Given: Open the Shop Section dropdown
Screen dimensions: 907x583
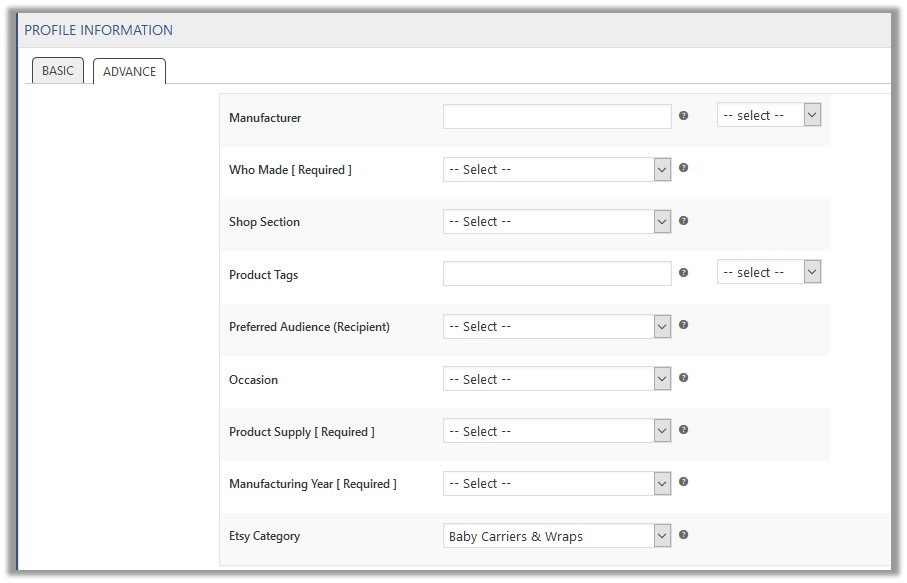Looking at the screenshot, I should click(556, 222).
